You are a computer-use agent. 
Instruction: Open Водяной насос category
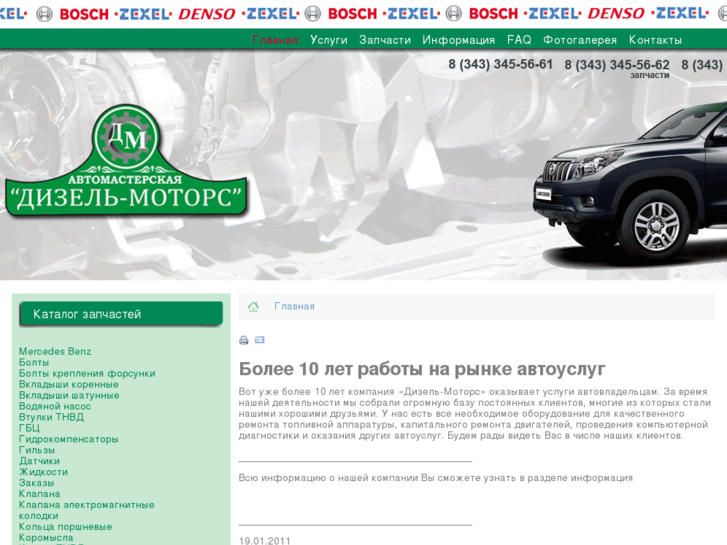point(55,406)
